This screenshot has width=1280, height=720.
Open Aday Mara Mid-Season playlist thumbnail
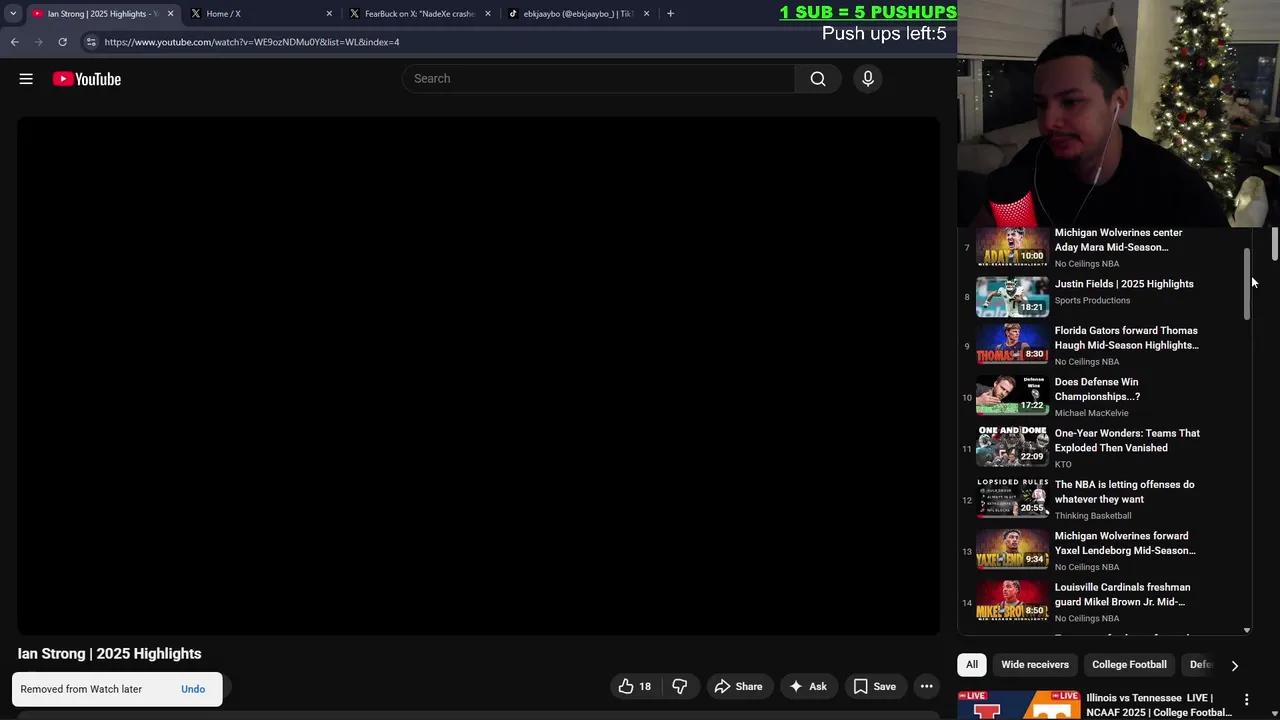coord(1012,247)
